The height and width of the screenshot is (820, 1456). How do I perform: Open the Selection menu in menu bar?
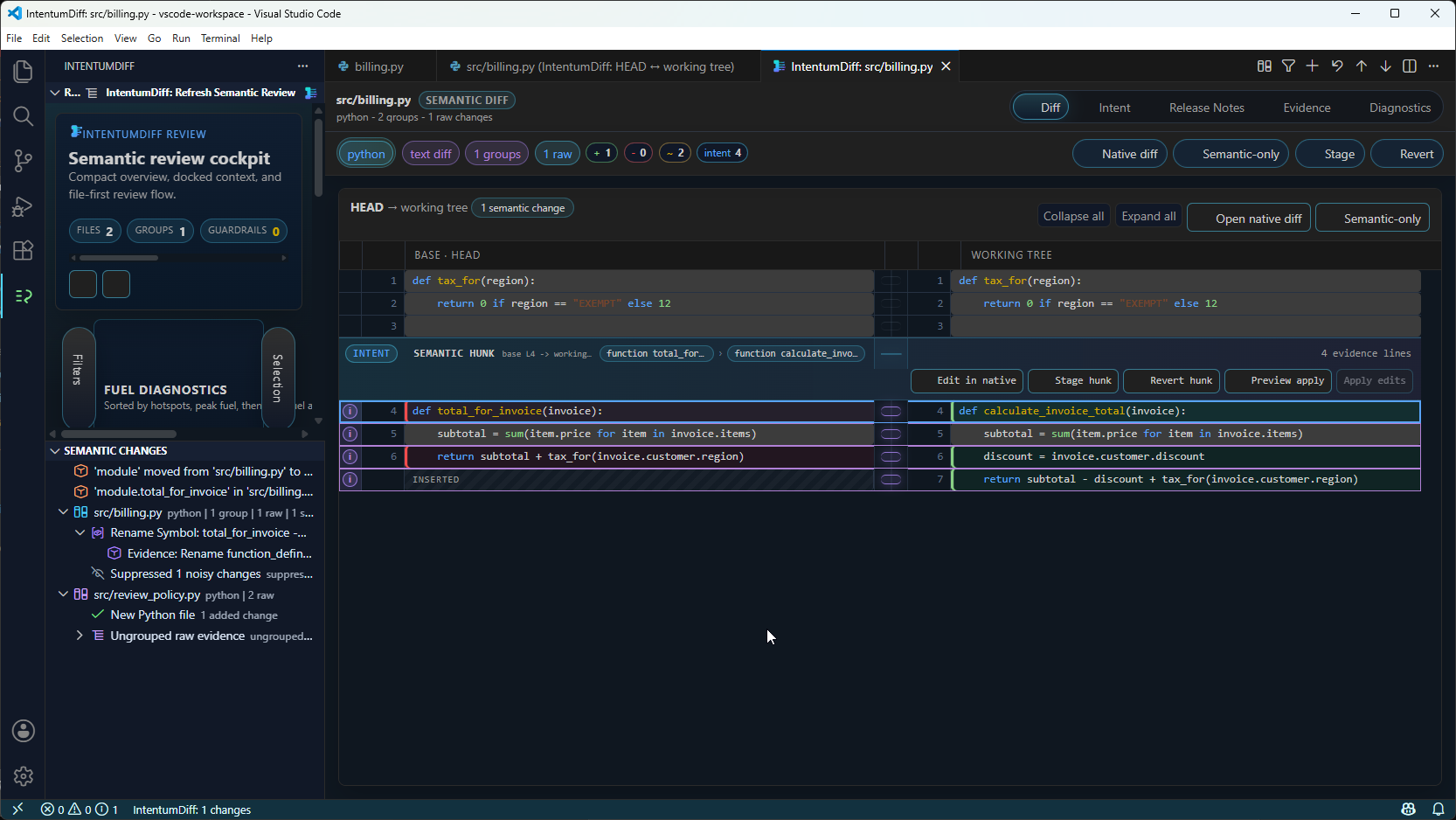pos(82,38)
